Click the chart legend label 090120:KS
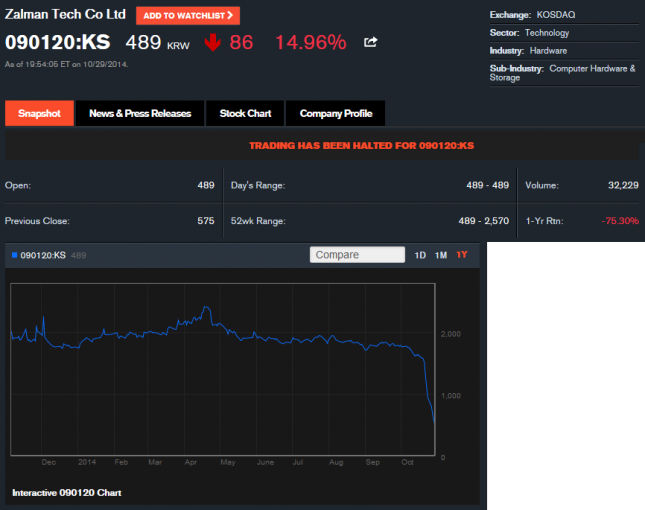Screen dimensions: 645x510 pyautogui.click(x=43, y=255)
